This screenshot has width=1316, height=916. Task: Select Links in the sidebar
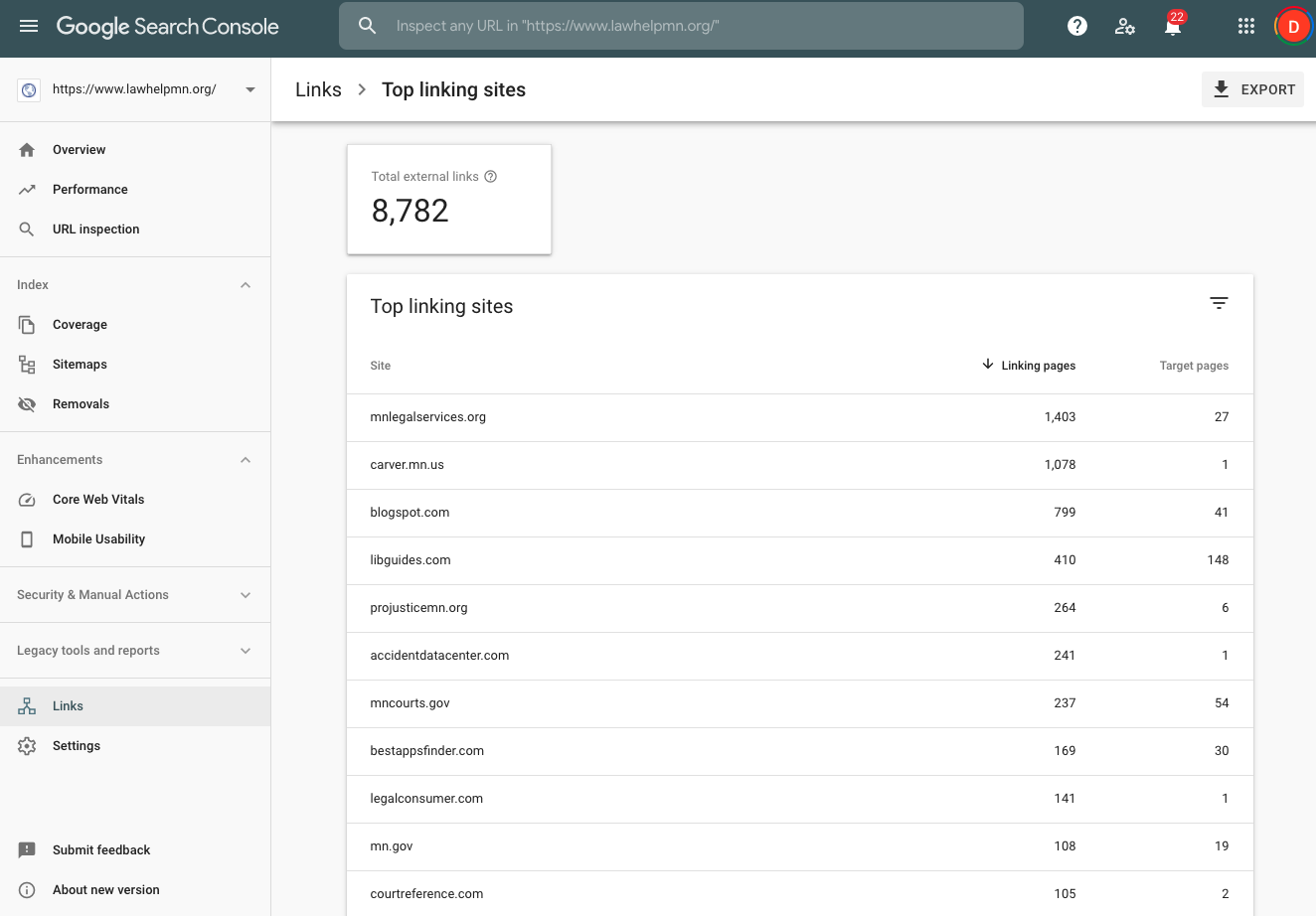pyautogui.click(x=135, y=706)
